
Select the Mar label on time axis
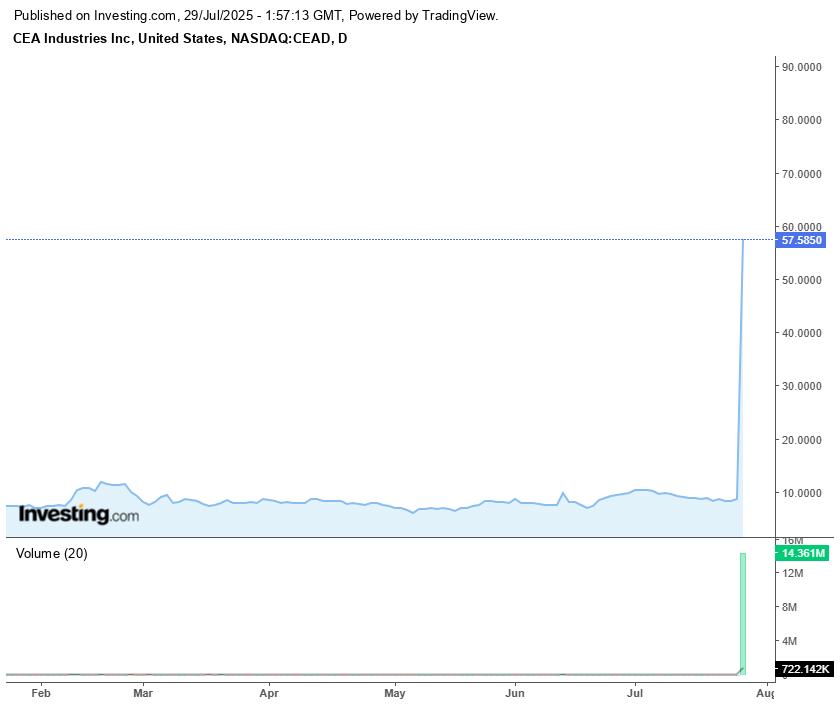pos(143,692)
